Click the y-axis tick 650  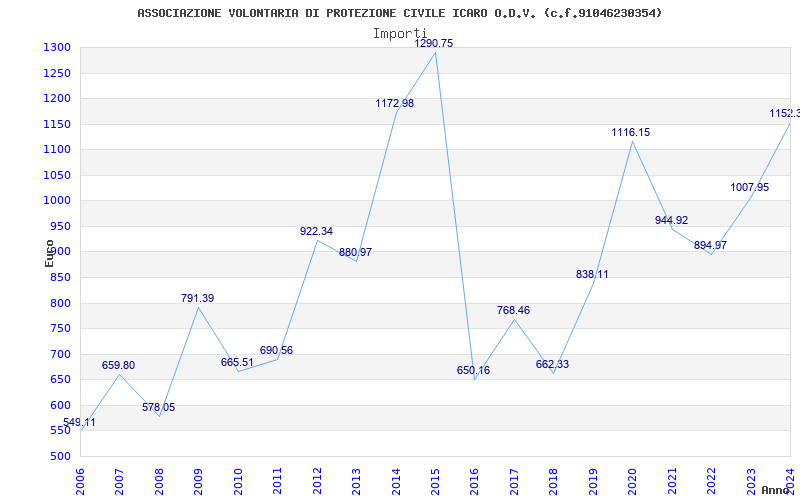pyautogui.click(x=60, y=380)
